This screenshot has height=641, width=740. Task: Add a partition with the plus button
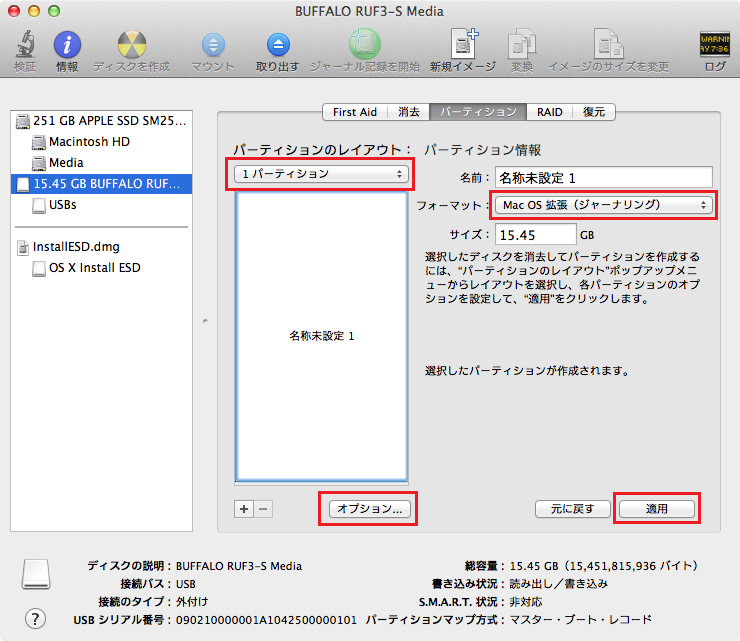pyautogui.click(x=244, y=509)
